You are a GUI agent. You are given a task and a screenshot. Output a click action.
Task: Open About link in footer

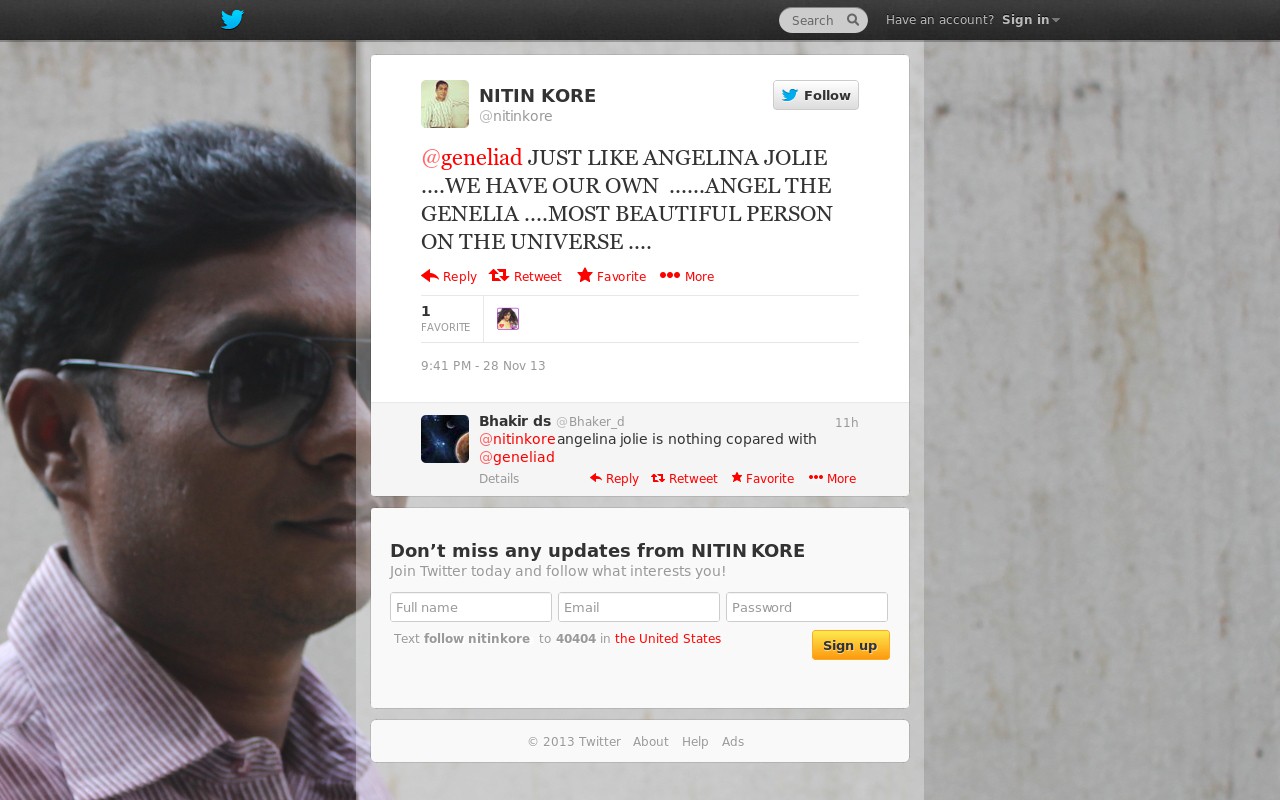coord(650,742)
